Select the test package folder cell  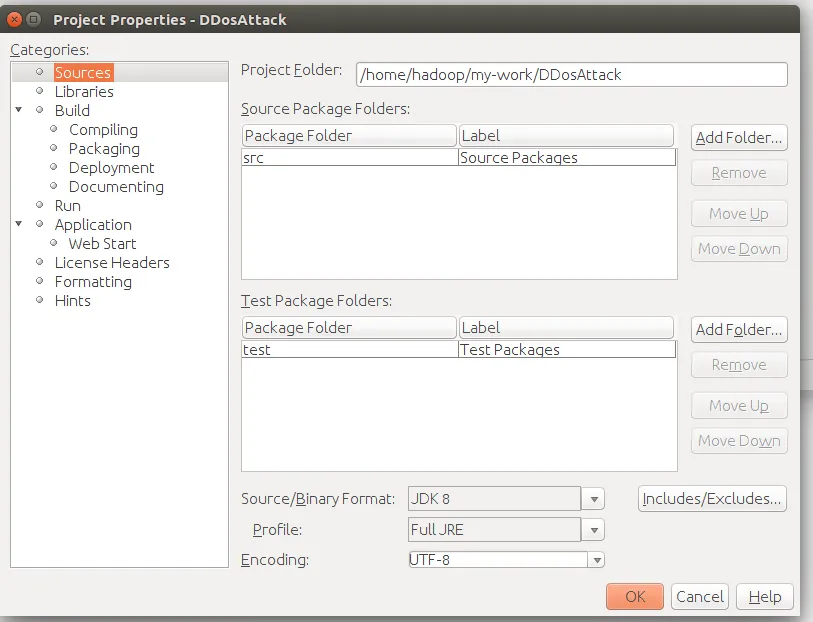coord(350,350)
